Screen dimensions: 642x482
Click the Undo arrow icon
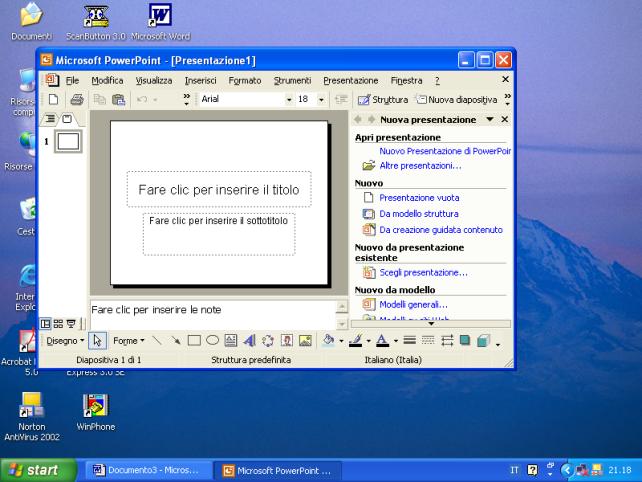pos(142,99)
